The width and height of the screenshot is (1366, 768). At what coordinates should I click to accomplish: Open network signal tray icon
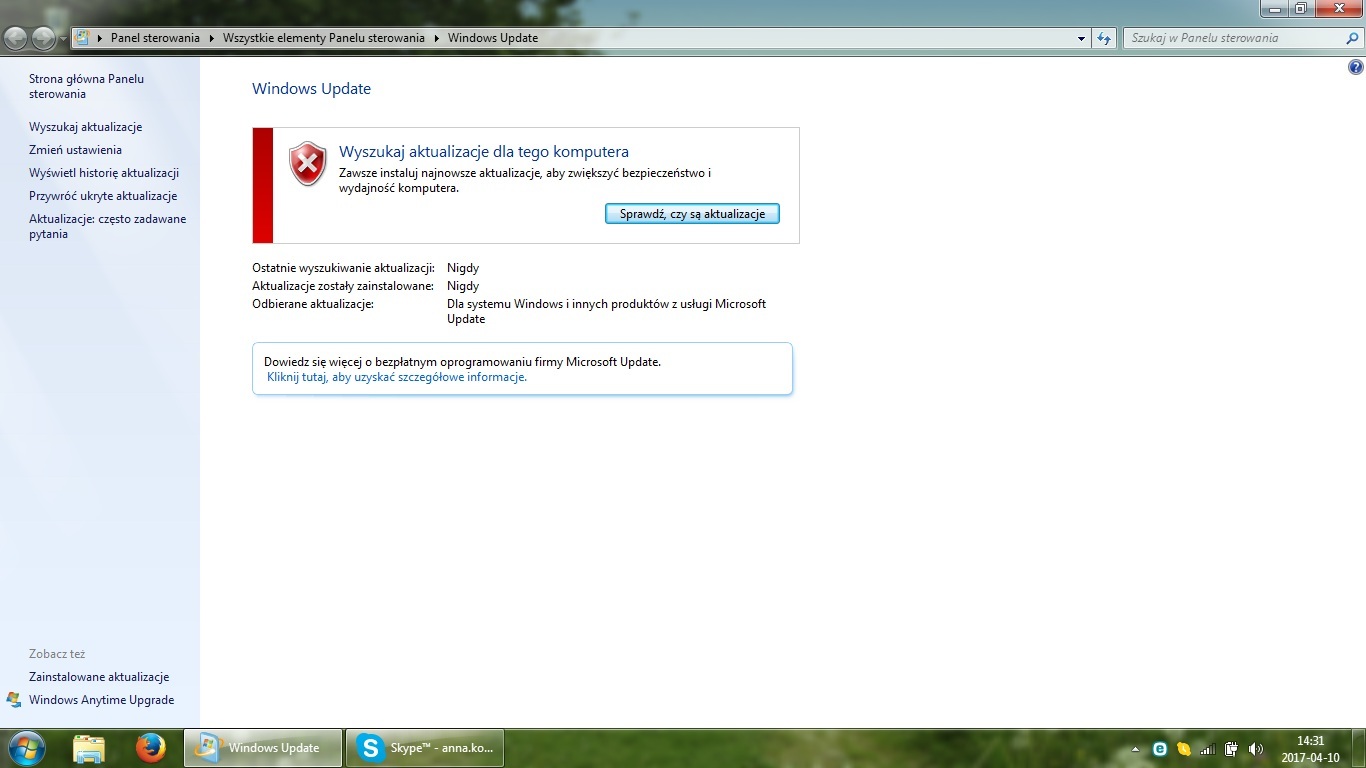click(x=1207, y=749)
